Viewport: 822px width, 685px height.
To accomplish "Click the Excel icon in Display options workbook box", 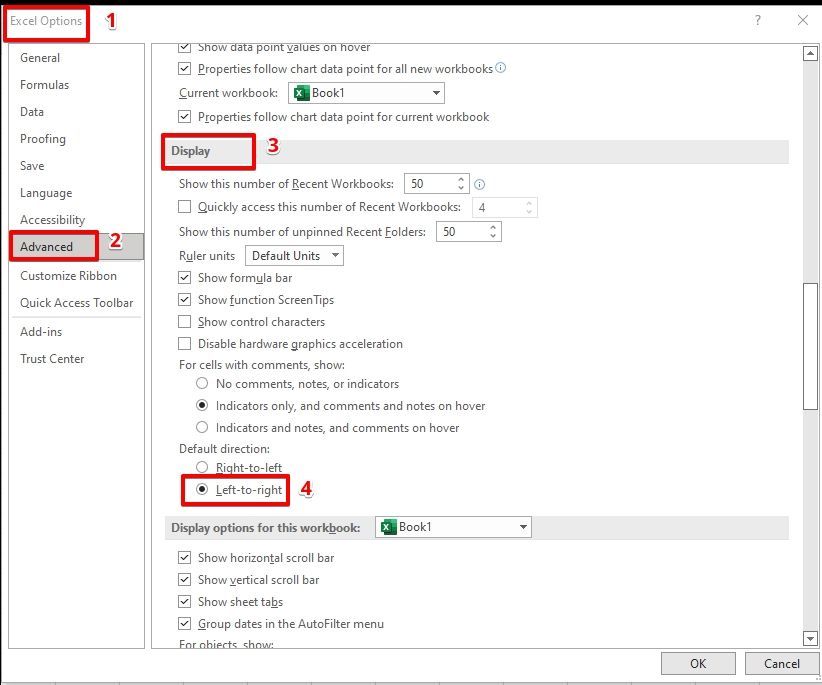I will pos(388,527).
